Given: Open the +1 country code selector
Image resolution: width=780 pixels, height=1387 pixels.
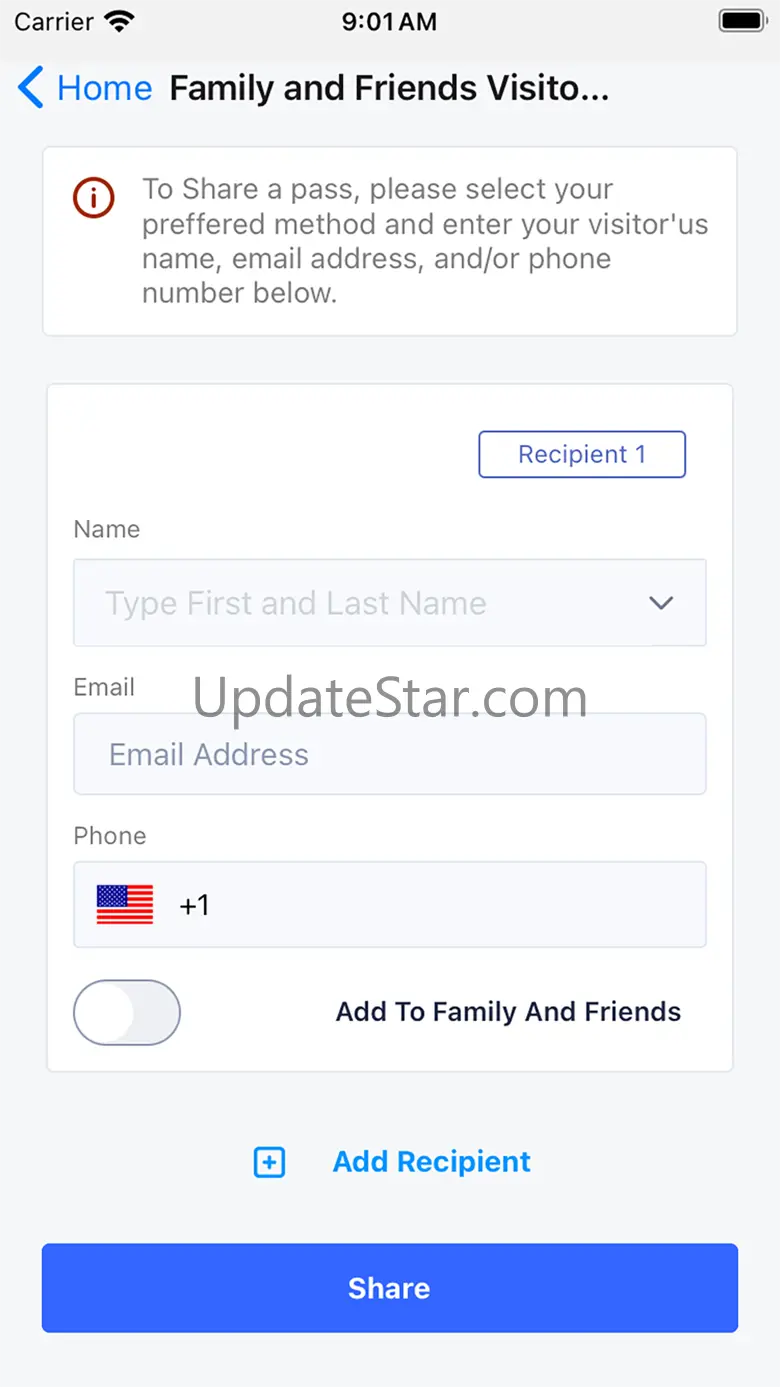Looking at the screenshot, I should click(194, 905).
